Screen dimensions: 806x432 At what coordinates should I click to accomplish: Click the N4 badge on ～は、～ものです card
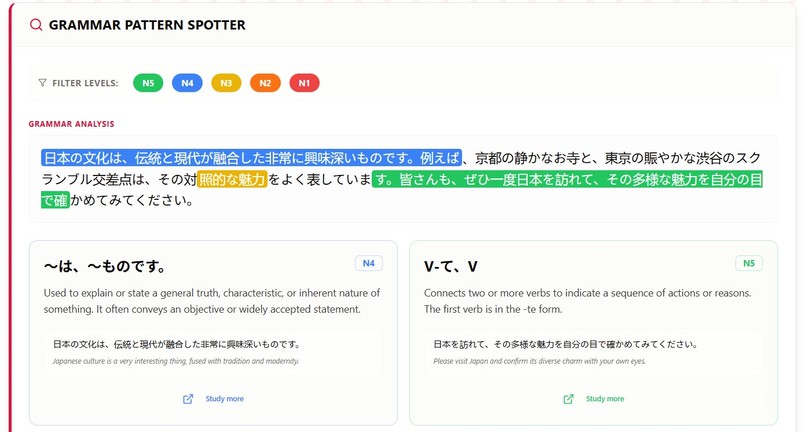tap(369, 263)
